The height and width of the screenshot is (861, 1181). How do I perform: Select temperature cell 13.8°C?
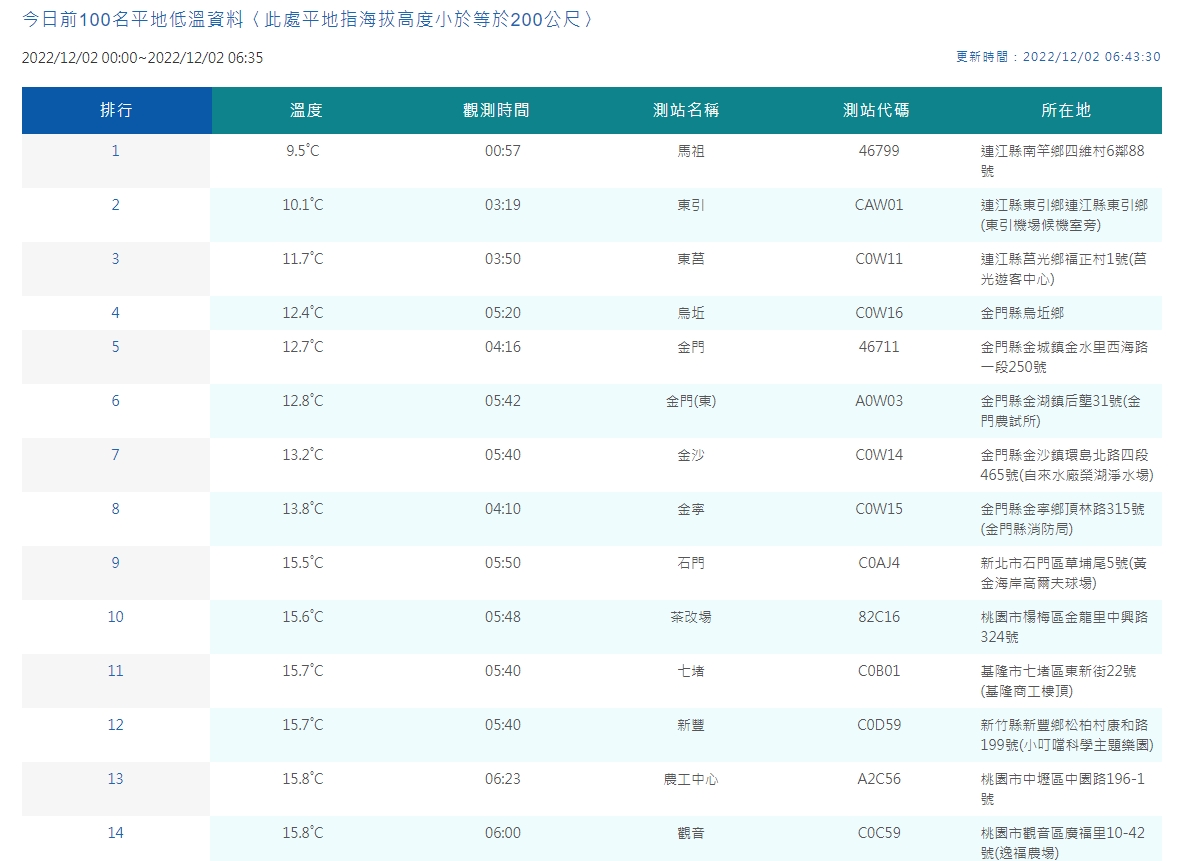point(303,508)
